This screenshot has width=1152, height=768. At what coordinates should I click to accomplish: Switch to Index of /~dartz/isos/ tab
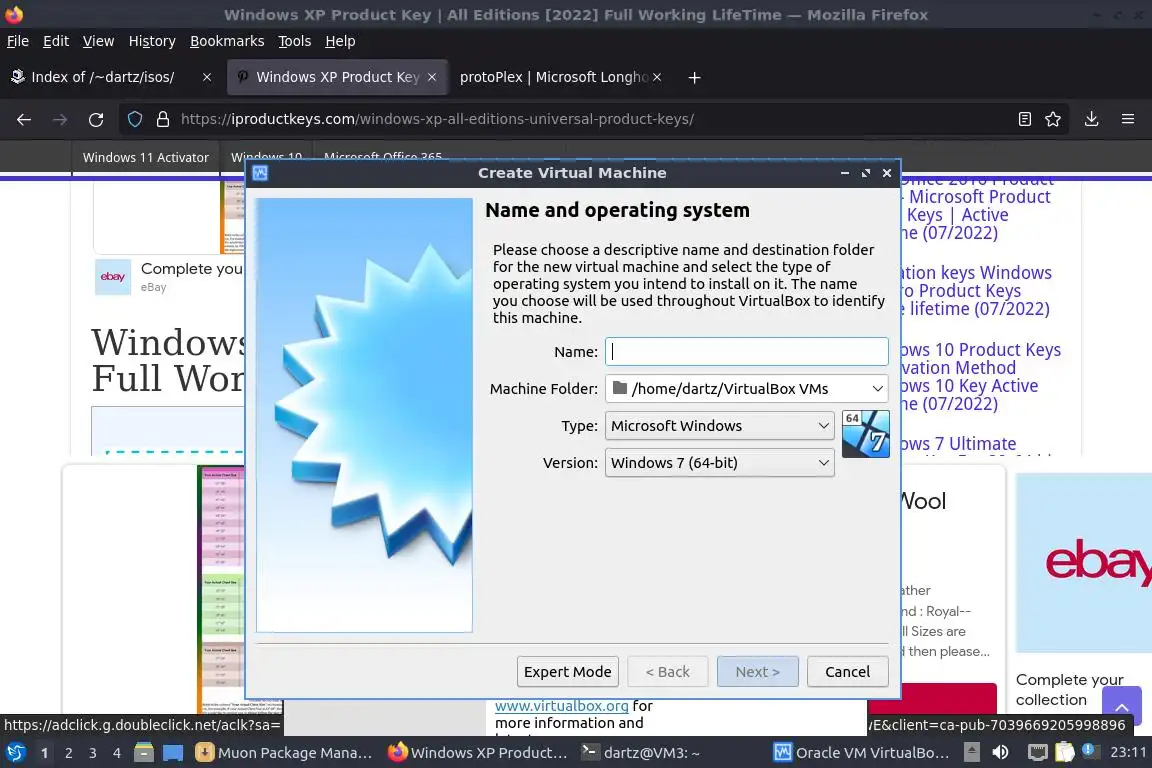(x=103, y=77)
